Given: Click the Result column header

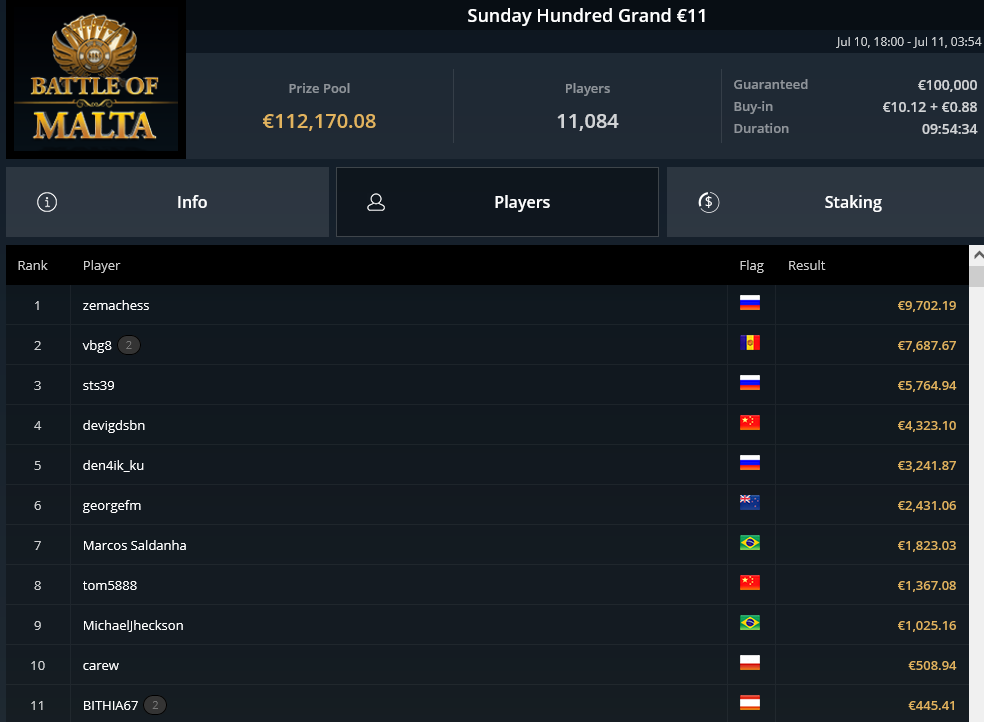Looking at the screenshot, I should pyautogui.click(x=806, y=265).
